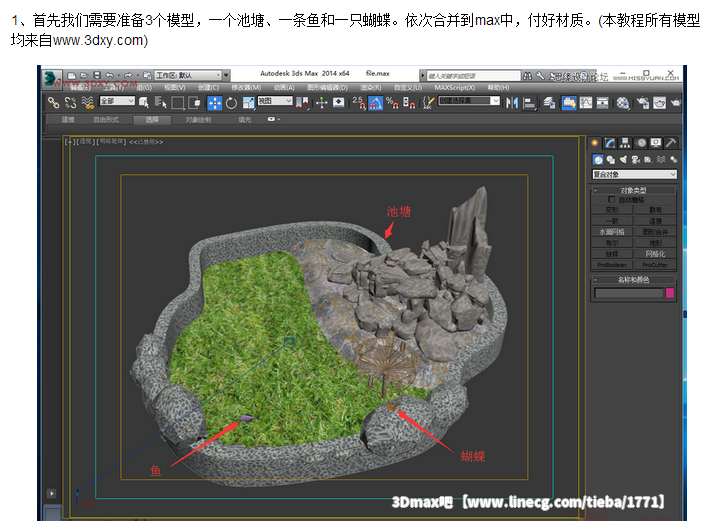The image size is (704, 521).
Task: Open the workspace 工作区 dropdown
Action: [x=188, y=75]
